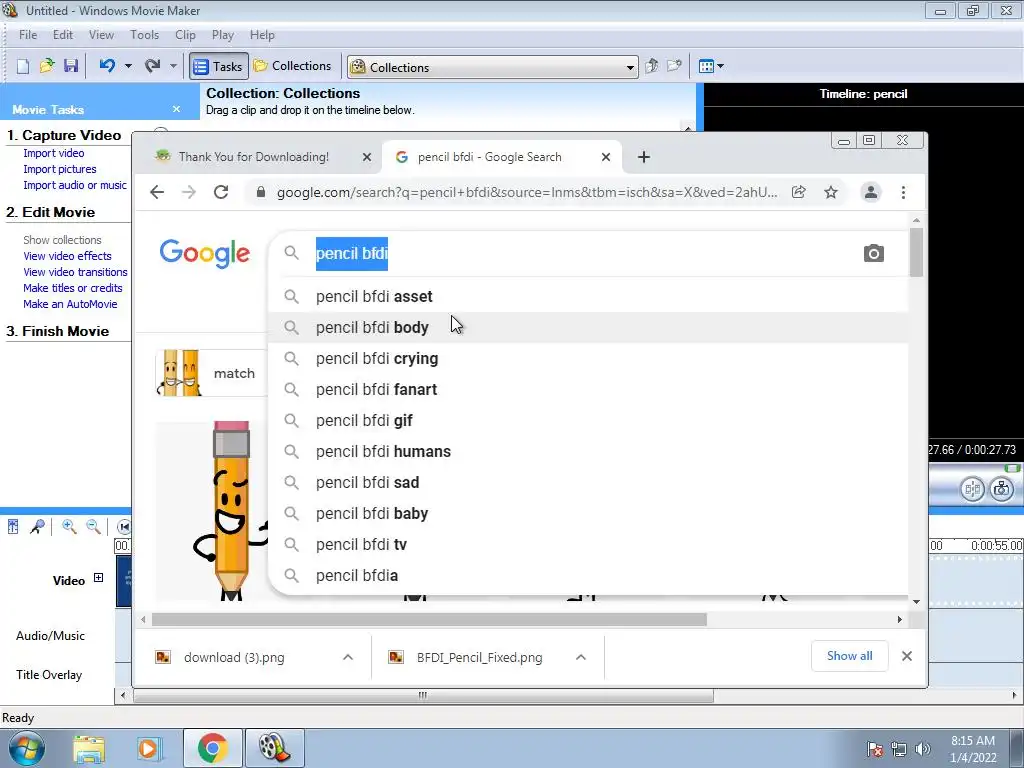Open the Play menu
Viewport: 1024px width, 768px height.
click(x=223, y=35)
